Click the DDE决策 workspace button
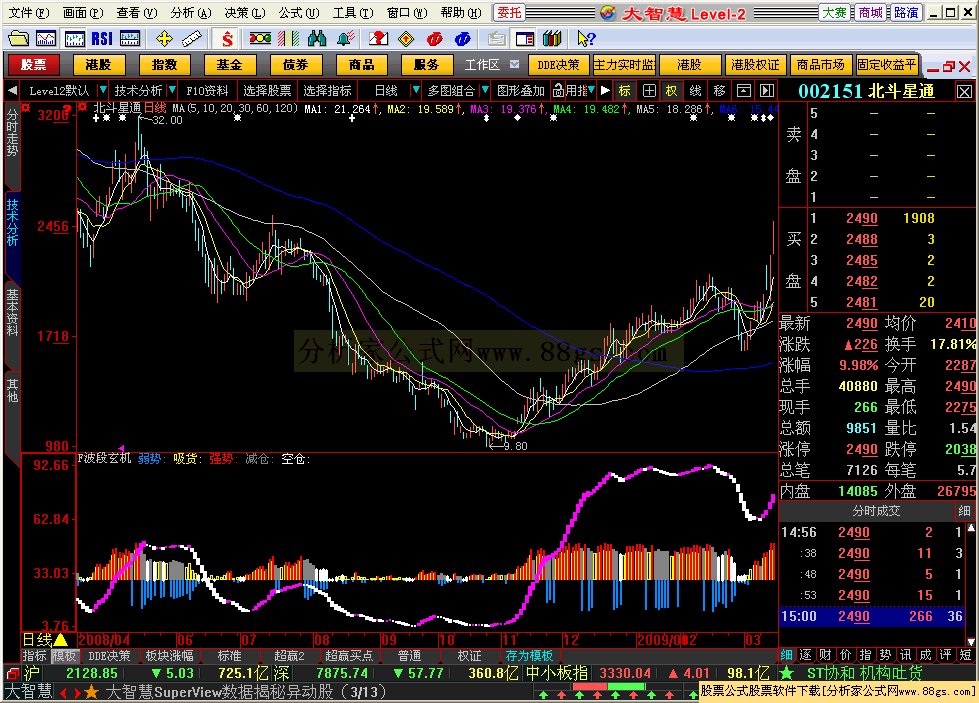This screenshot has width=979, height=703. click(x=558, y=64)
